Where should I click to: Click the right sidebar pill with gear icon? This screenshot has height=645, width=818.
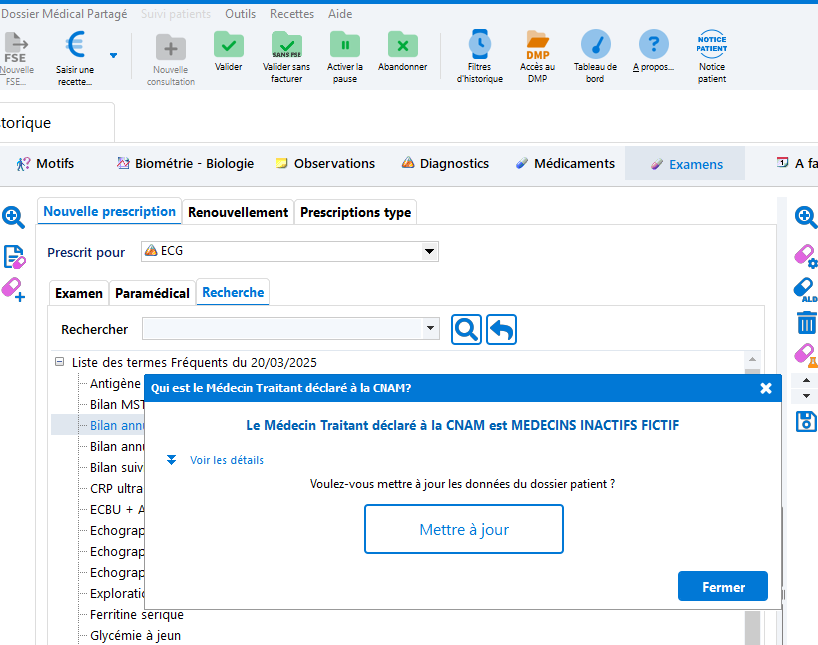coord(805,256)
